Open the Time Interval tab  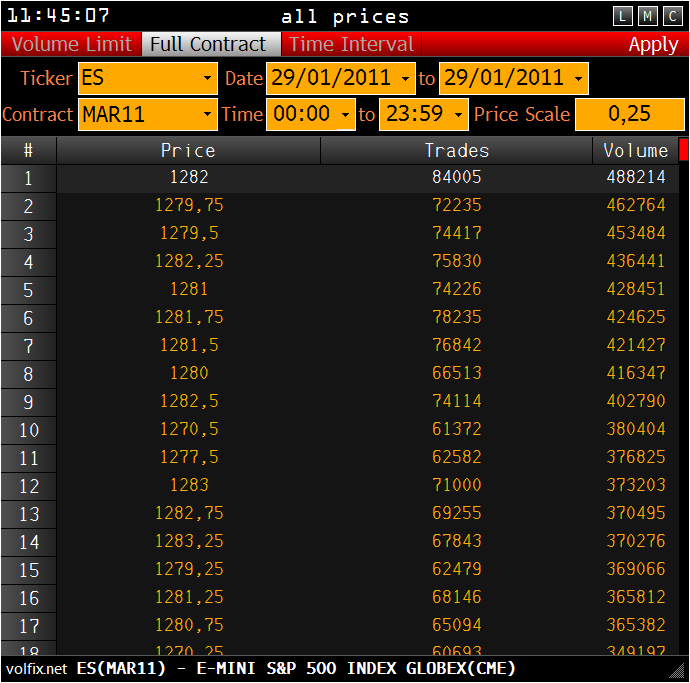(x=351, y=44)
